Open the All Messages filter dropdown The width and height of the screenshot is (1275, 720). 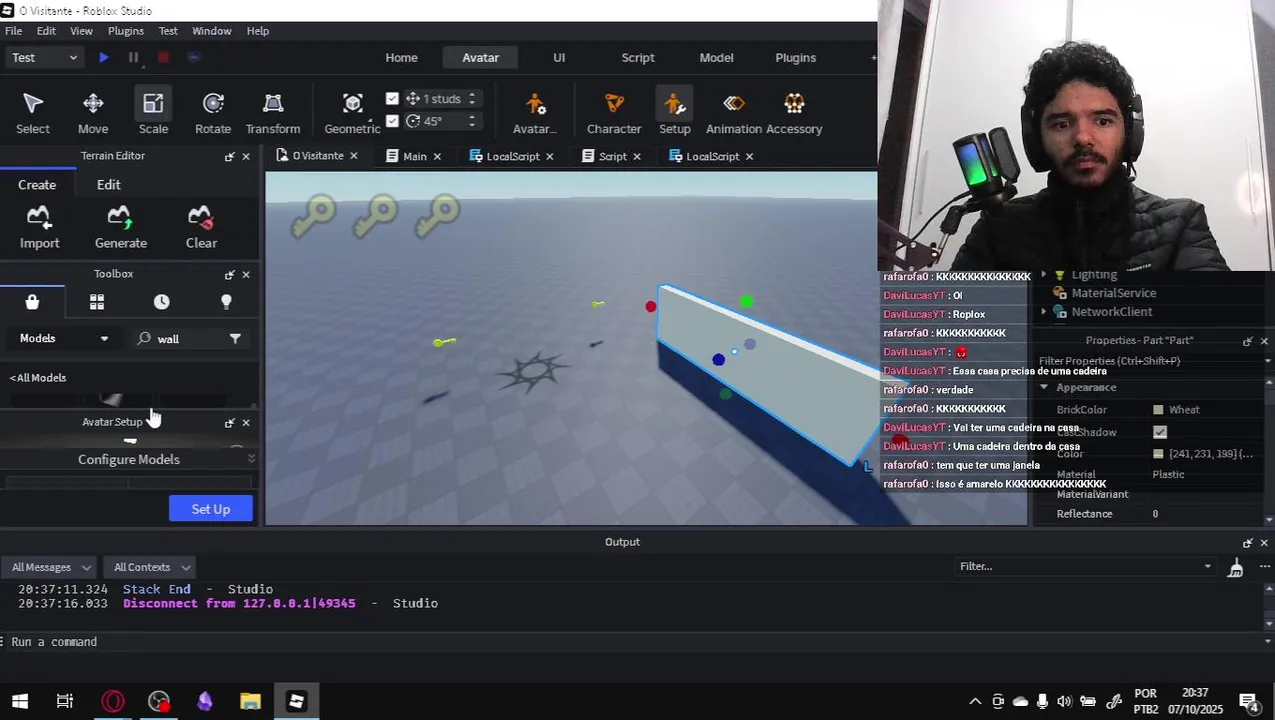pos(51,567)
